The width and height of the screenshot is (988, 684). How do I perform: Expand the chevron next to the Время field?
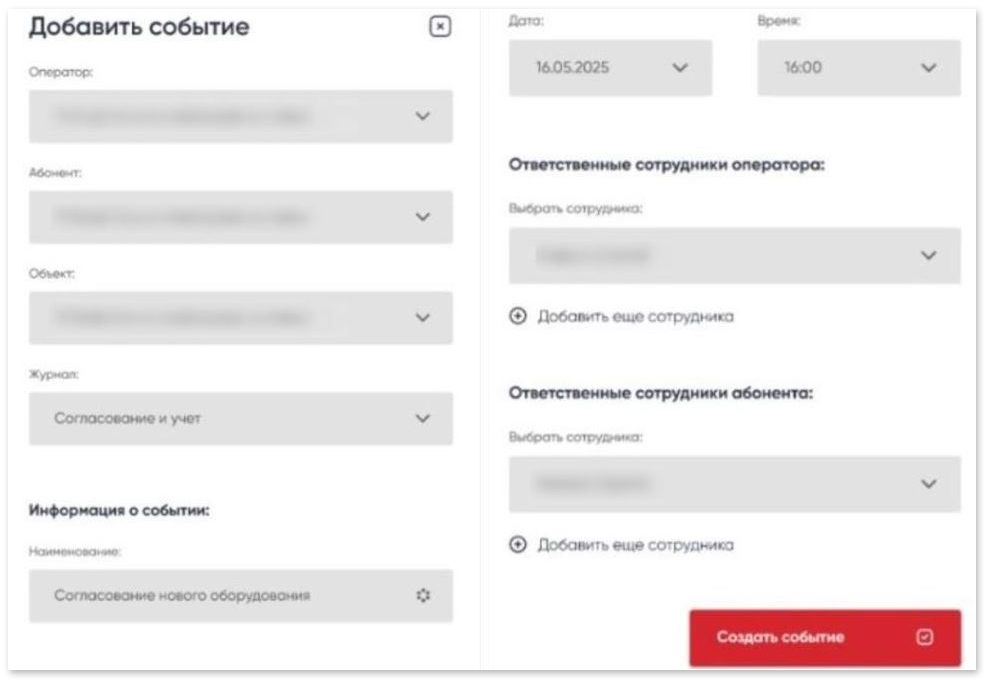pos(930,68)
